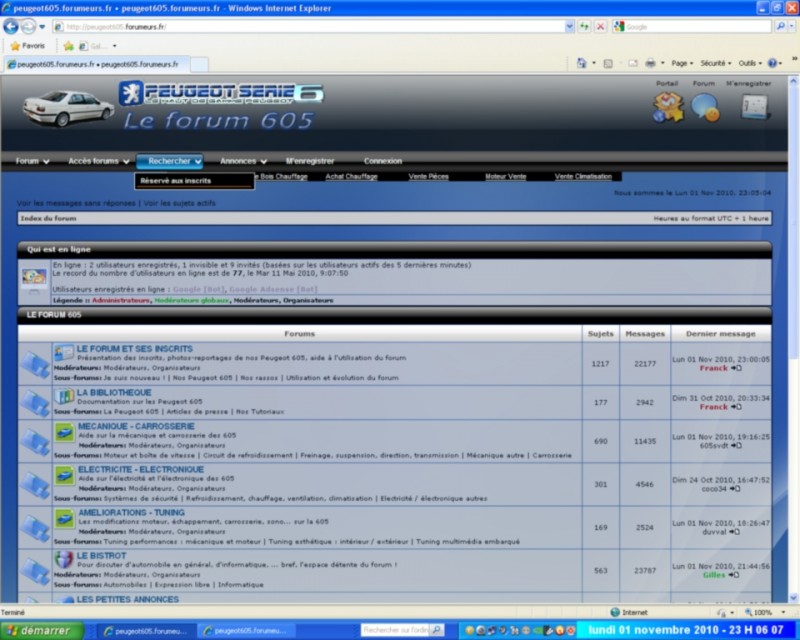Viewport: 800px width, 640px height.
Task: Refresh the page using the green arrows icon
Action: 584,27
